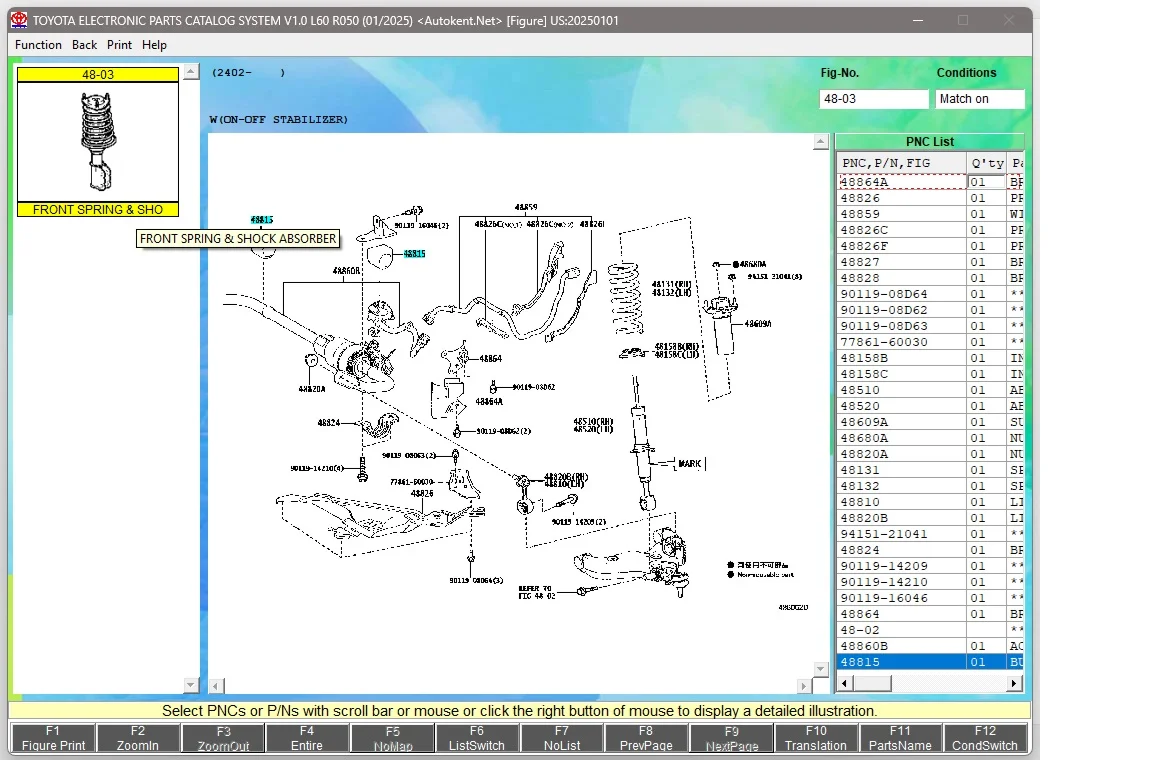
Task: Select PNC row 48158B
Action: pos(929,358)
